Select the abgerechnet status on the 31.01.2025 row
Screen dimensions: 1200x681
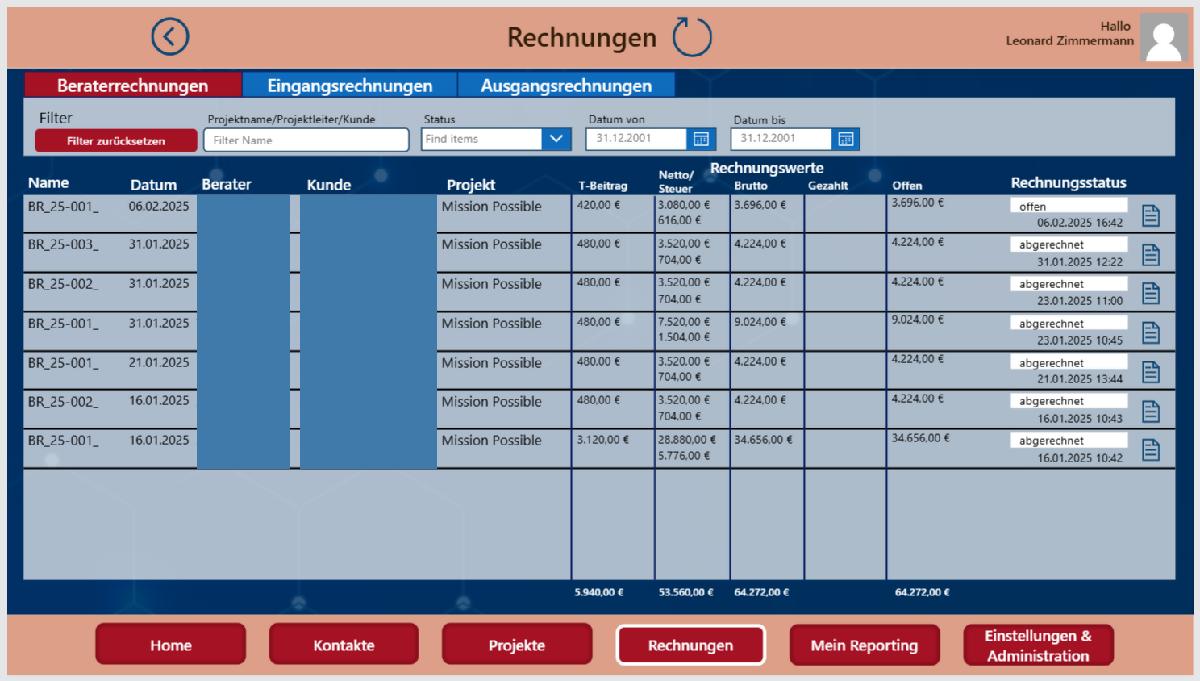coord(1069,245)
